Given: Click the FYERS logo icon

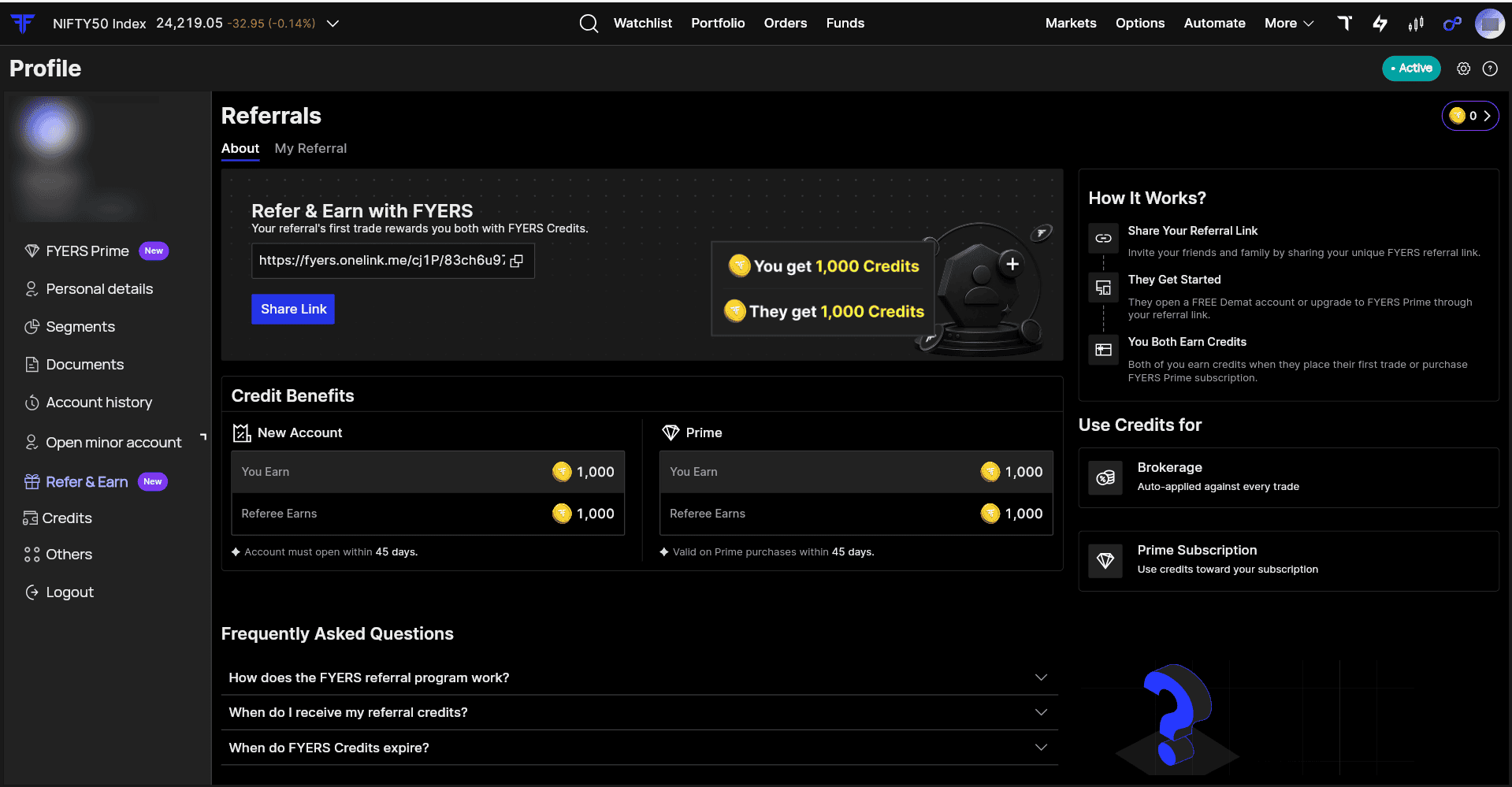Looking at the screenshot, I should (x=23, y=24).
